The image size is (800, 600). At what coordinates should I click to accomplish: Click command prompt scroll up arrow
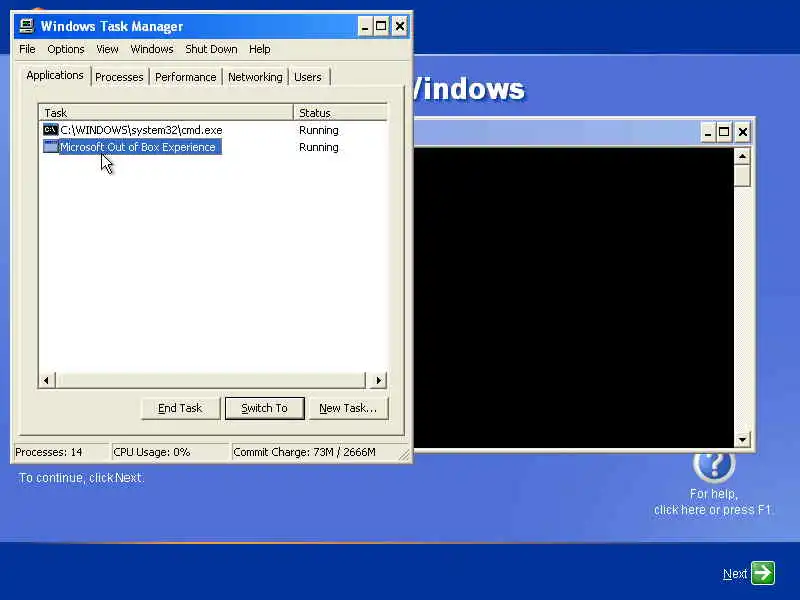742,156
